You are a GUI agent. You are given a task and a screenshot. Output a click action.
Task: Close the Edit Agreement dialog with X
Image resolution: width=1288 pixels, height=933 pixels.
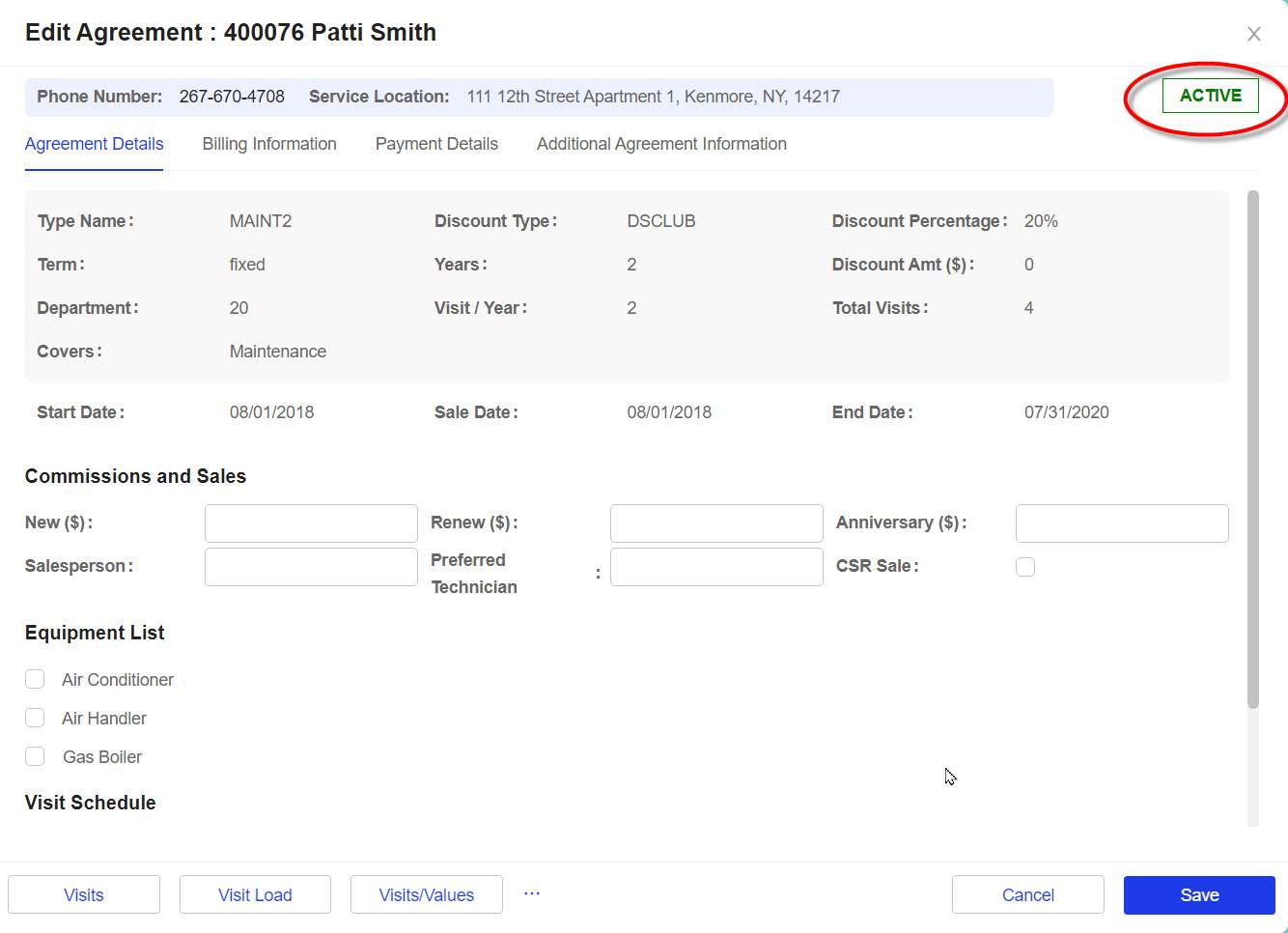pos(1254,34)
